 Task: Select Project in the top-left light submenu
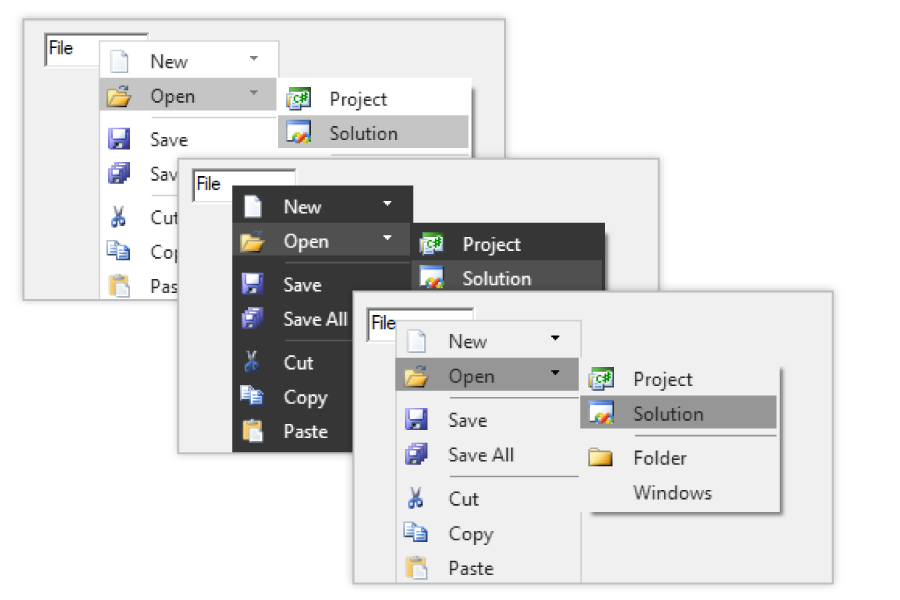pyautogui.click(x=358, y=99)
